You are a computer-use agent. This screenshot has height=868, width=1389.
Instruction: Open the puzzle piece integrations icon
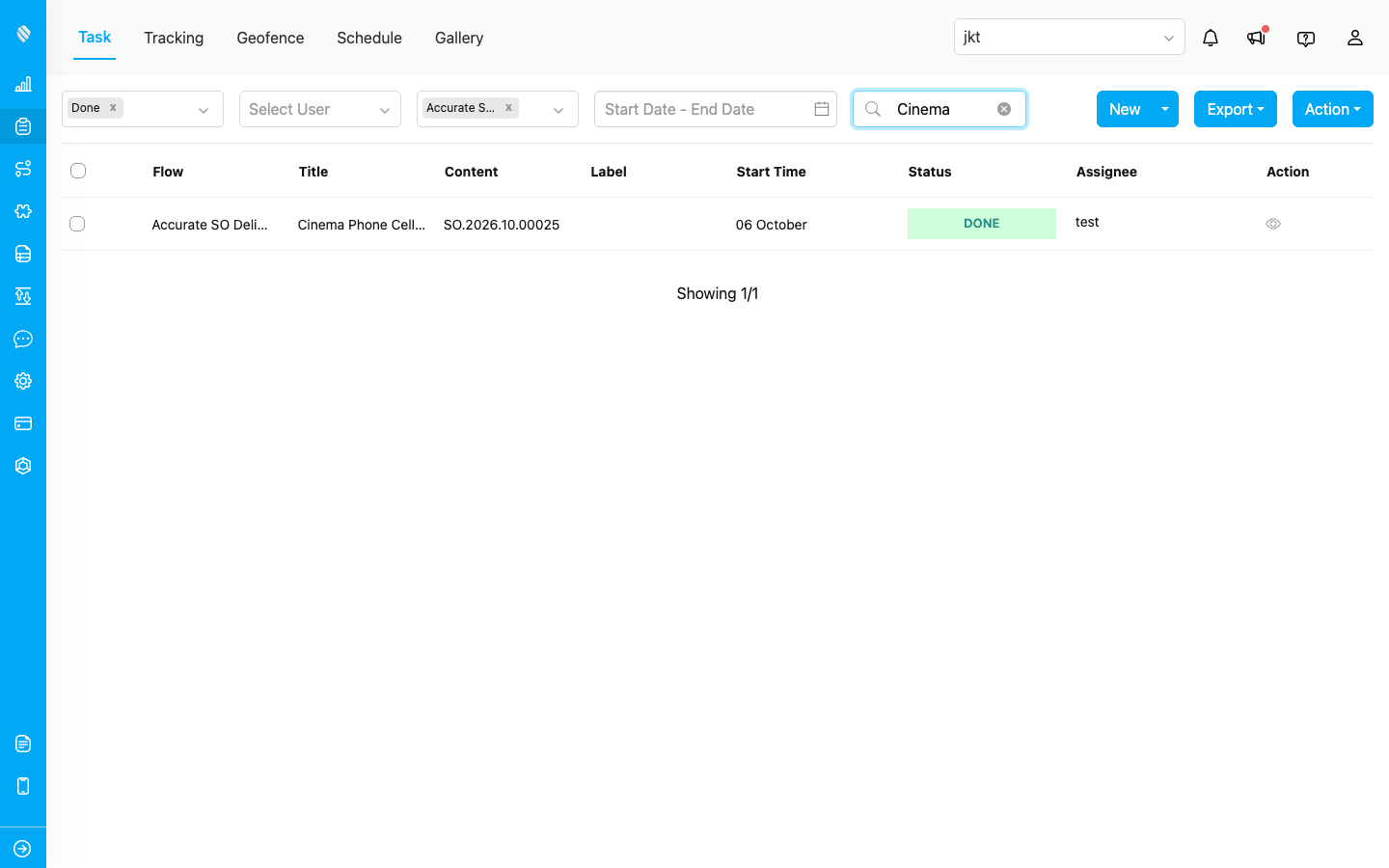tap(23, 211)
